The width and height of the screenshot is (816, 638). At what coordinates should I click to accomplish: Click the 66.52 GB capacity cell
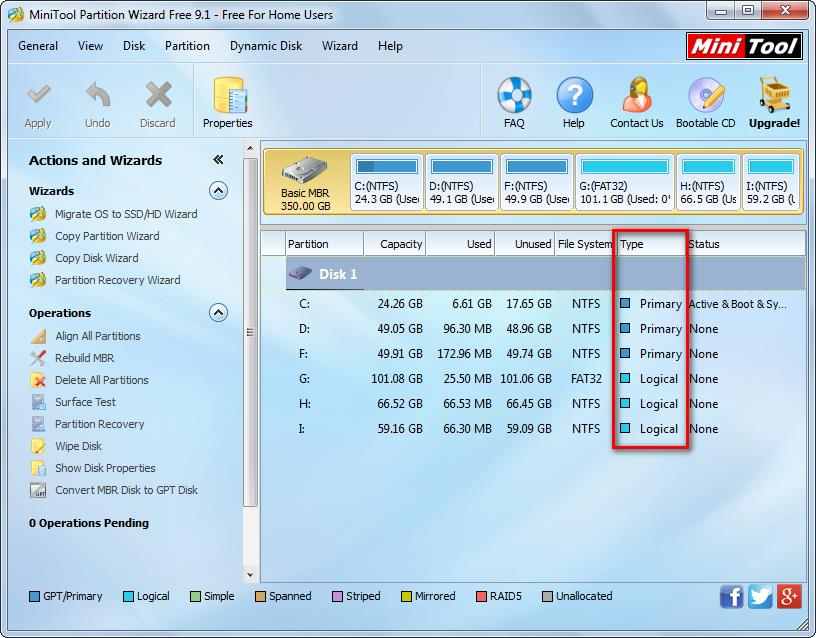[400, 404]
